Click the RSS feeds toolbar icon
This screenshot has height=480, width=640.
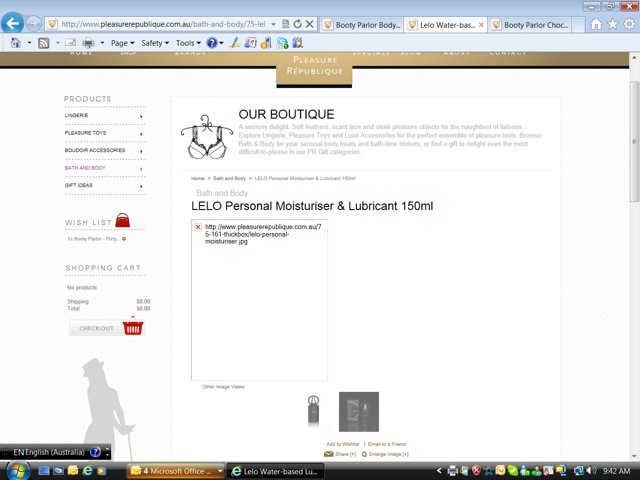[x=44, y=42]
